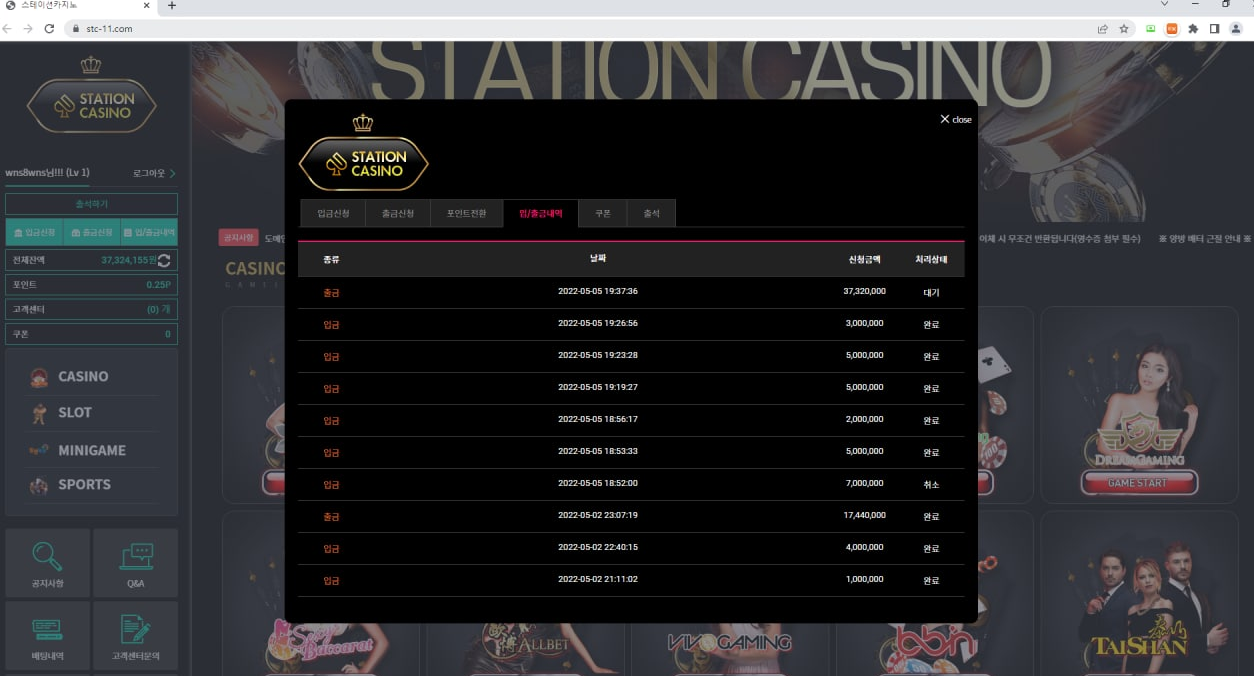This screenshot has width=1254, height=676.
Task: Click the 종류 column header
Action: point(331,259)
